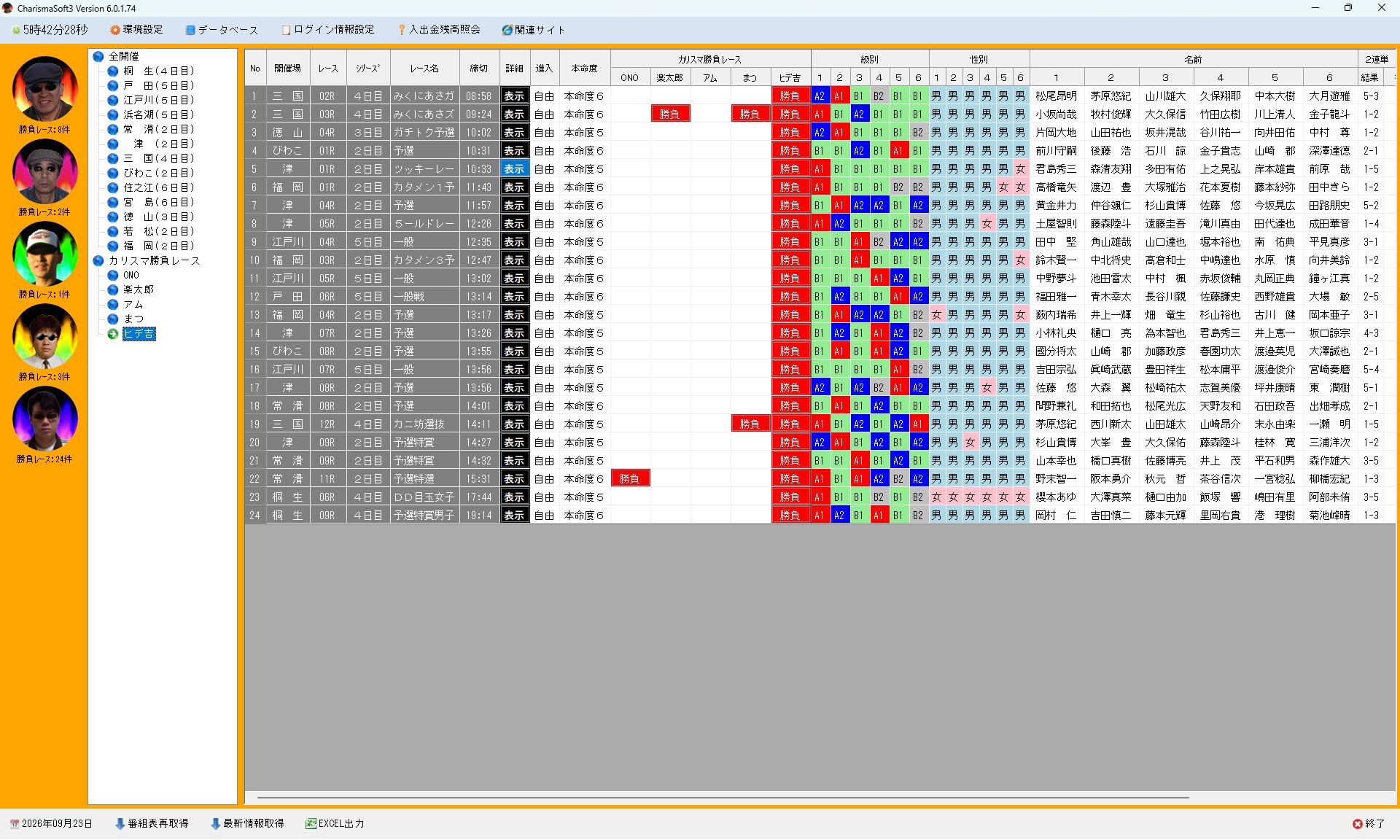Select びわこ(2日目) in tree

point(158,173)
